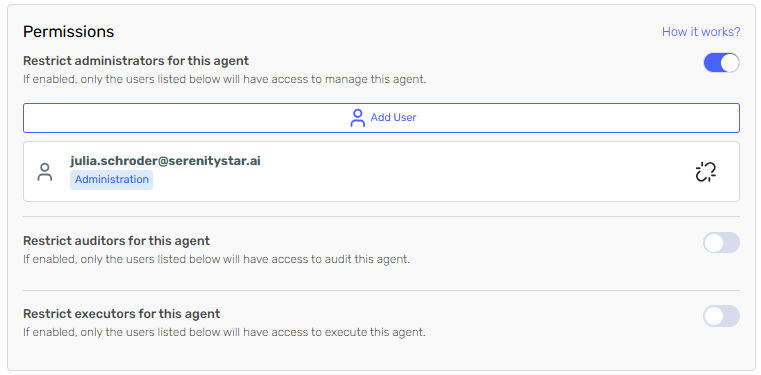Click the person icon in Add User
761x375 pixels.
point(358,118)
